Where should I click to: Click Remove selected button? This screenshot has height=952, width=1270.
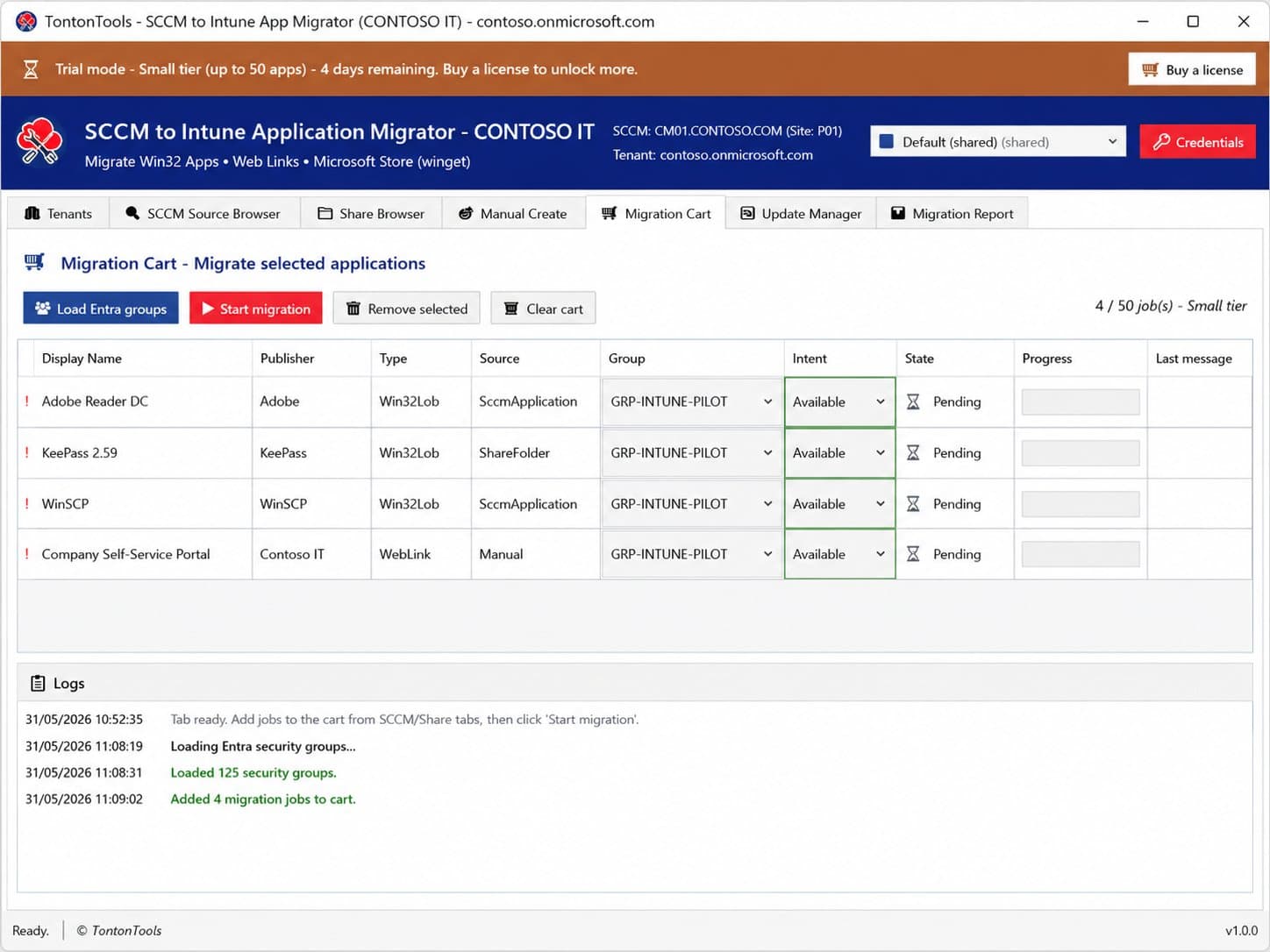pyautogui.click(x=407, y=308)
